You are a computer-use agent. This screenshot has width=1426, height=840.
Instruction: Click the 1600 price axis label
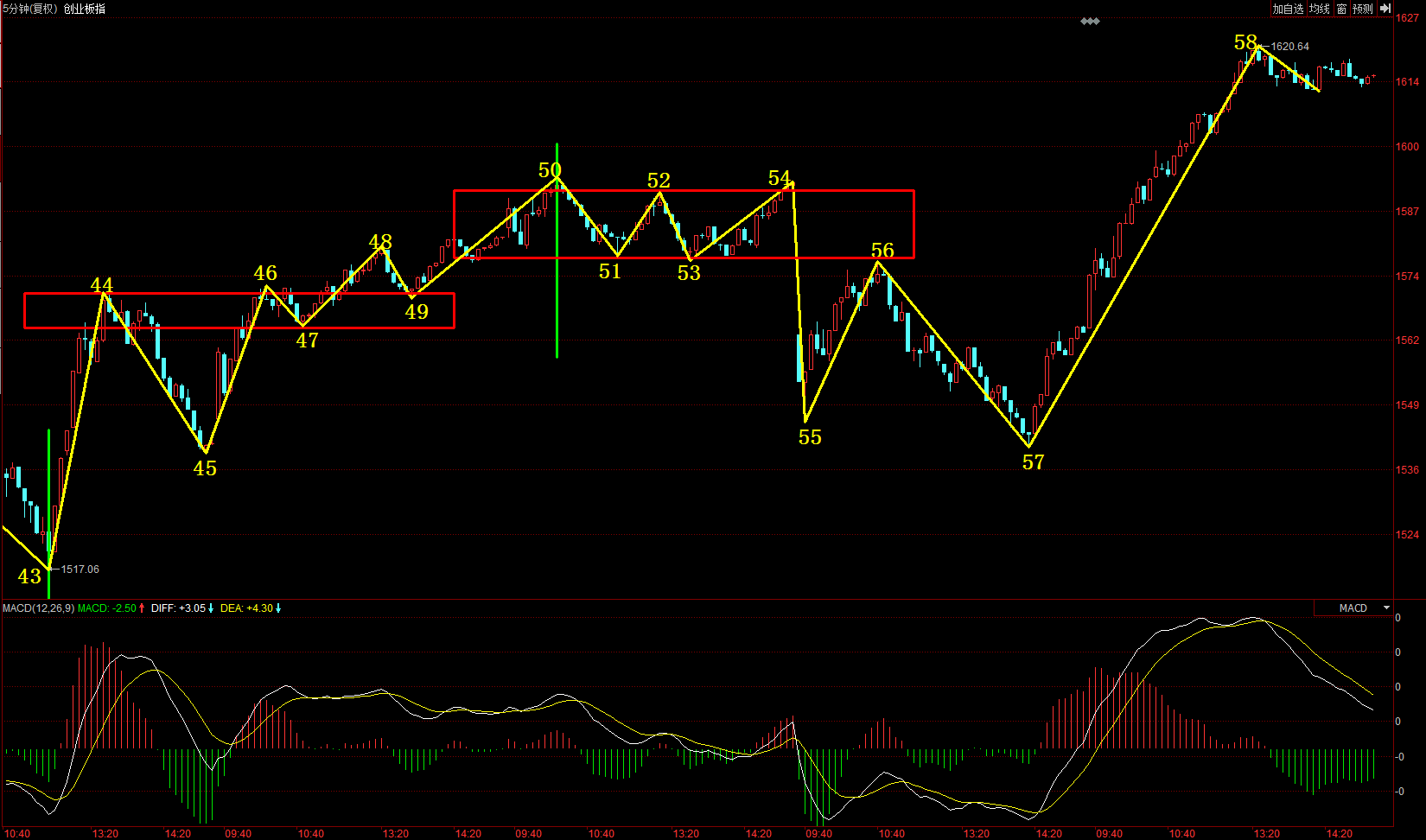coord(1407,147)
